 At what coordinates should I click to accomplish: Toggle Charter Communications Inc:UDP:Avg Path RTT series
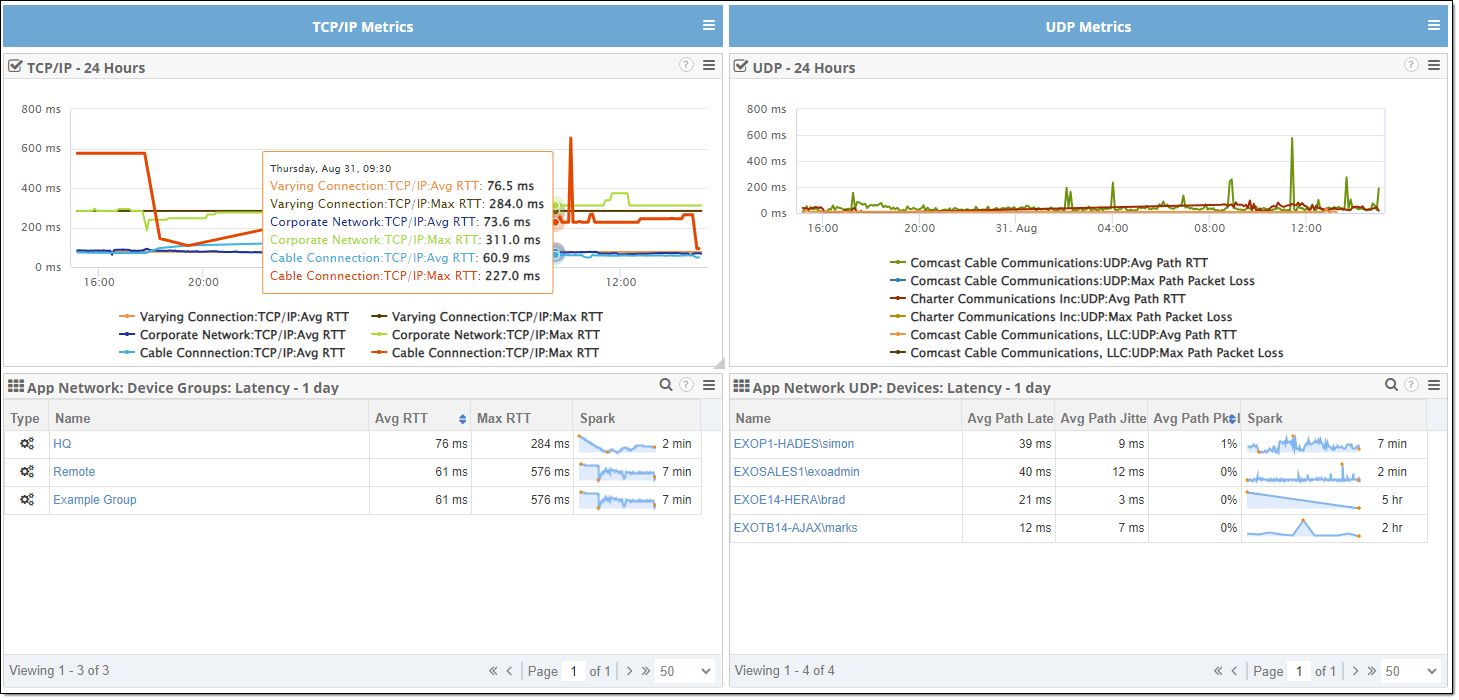(1037, 299)
